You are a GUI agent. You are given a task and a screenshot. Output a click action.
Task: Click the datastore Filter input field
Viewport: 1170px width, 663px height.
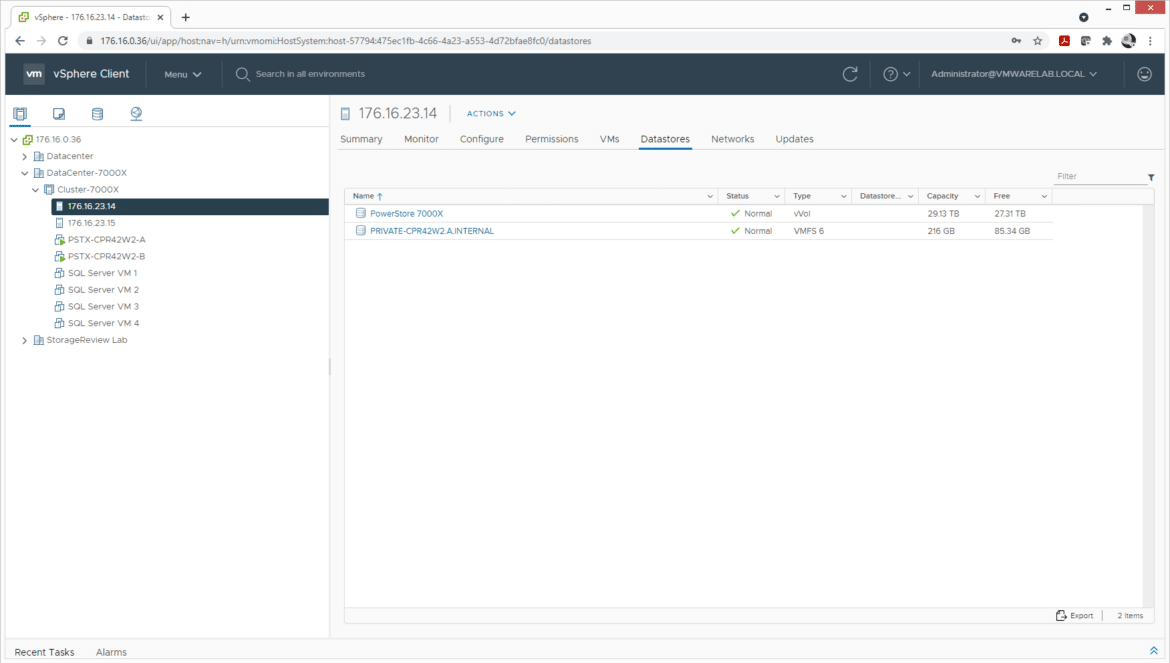1099,177
